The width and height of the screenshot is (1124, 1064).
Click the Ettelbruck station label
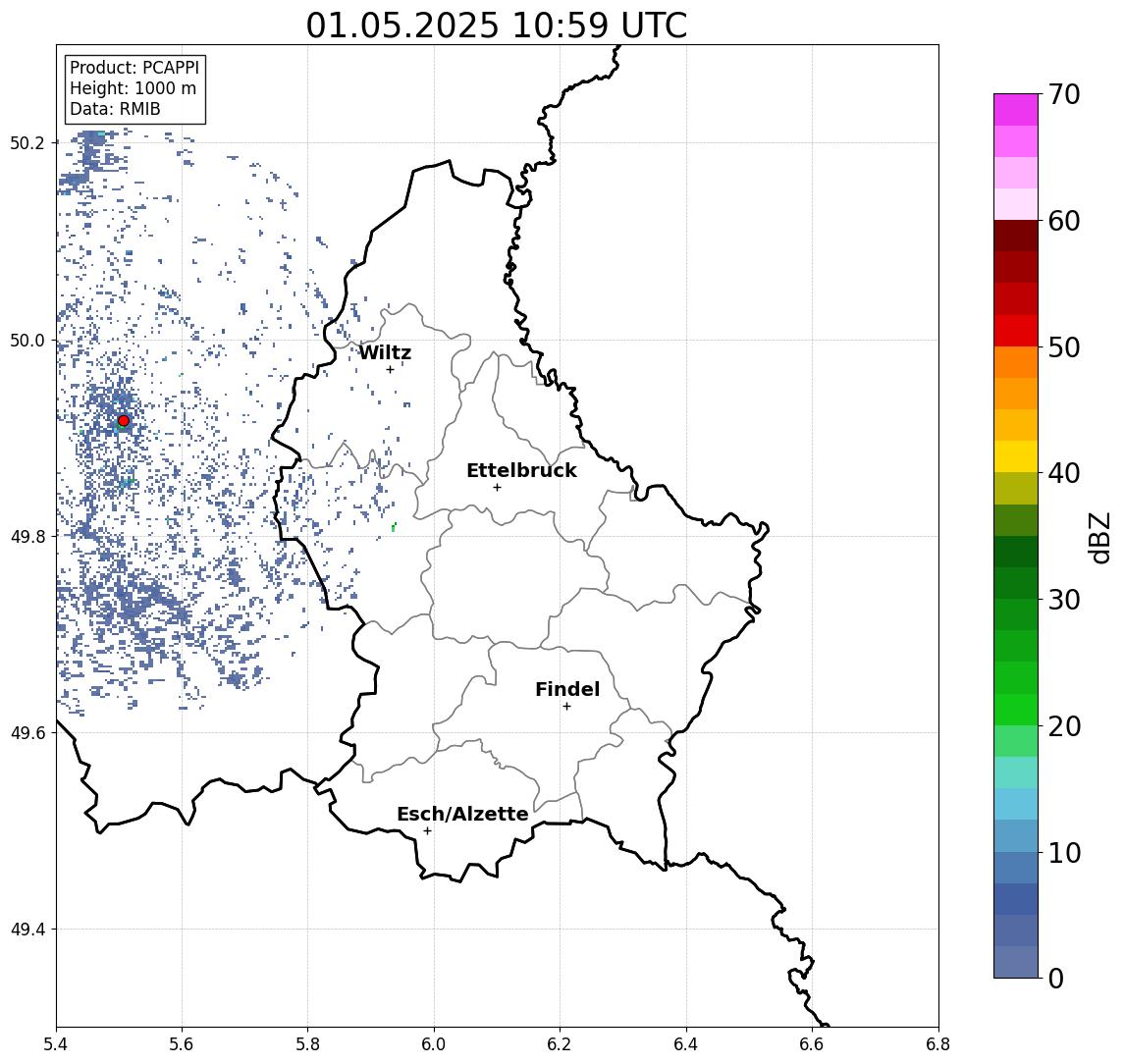[x=521, y=470]
